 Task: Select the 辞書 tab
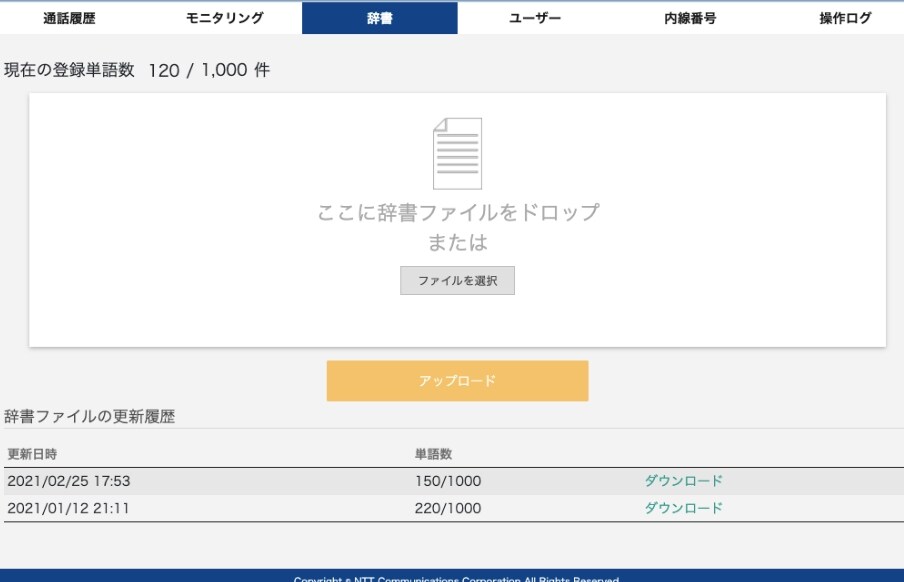[379, 18]
